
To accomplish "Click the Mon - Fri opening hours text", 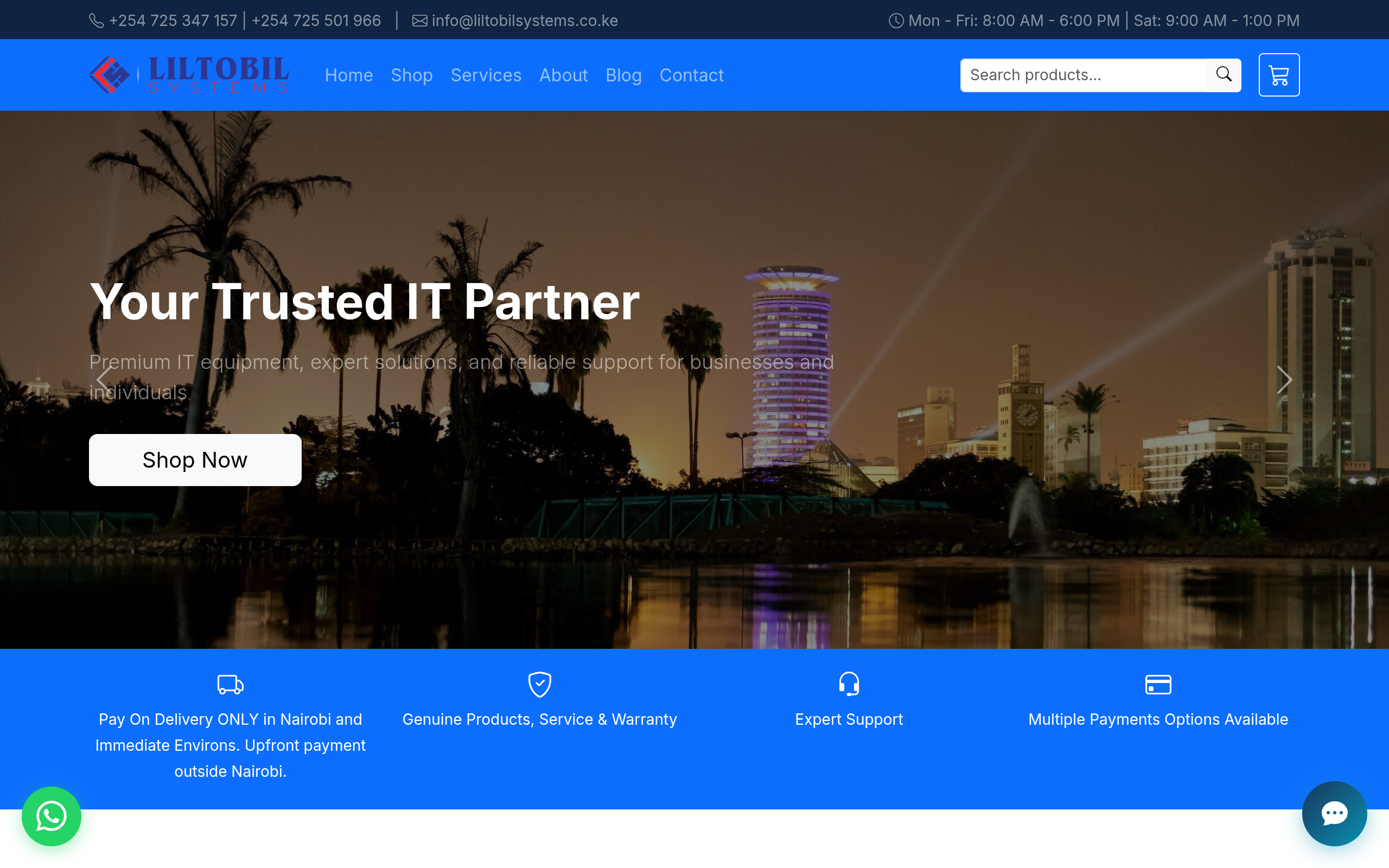I will [1014, 21].
